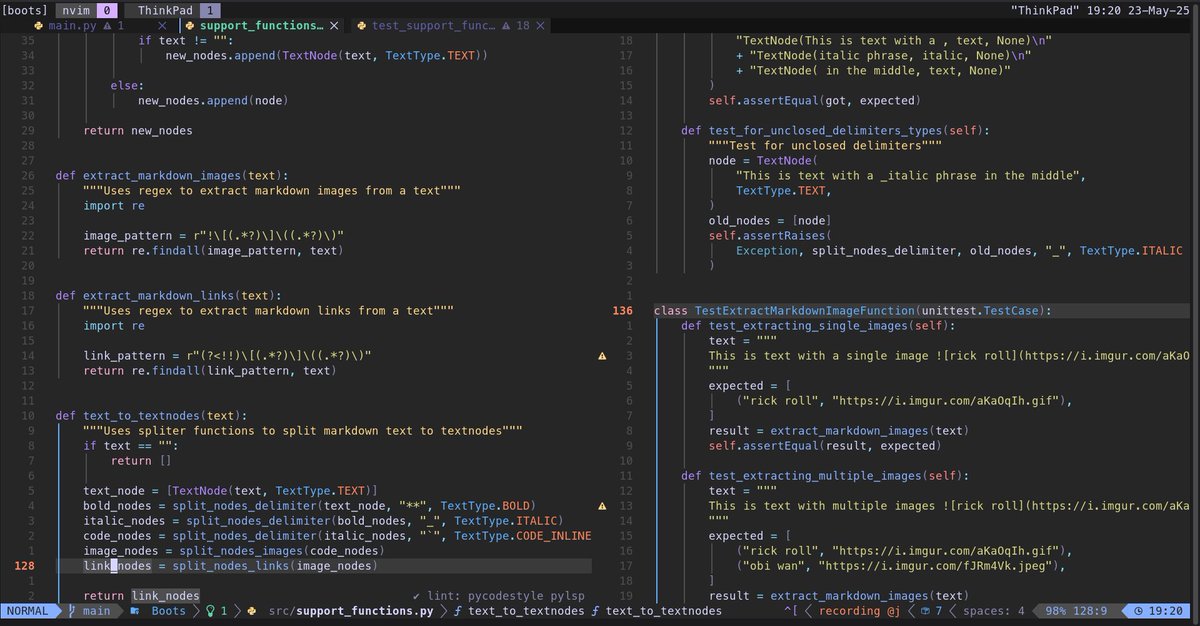1200x626 pixels.
Task: Click warning sign beside link_pattern line
Action: 602,356
